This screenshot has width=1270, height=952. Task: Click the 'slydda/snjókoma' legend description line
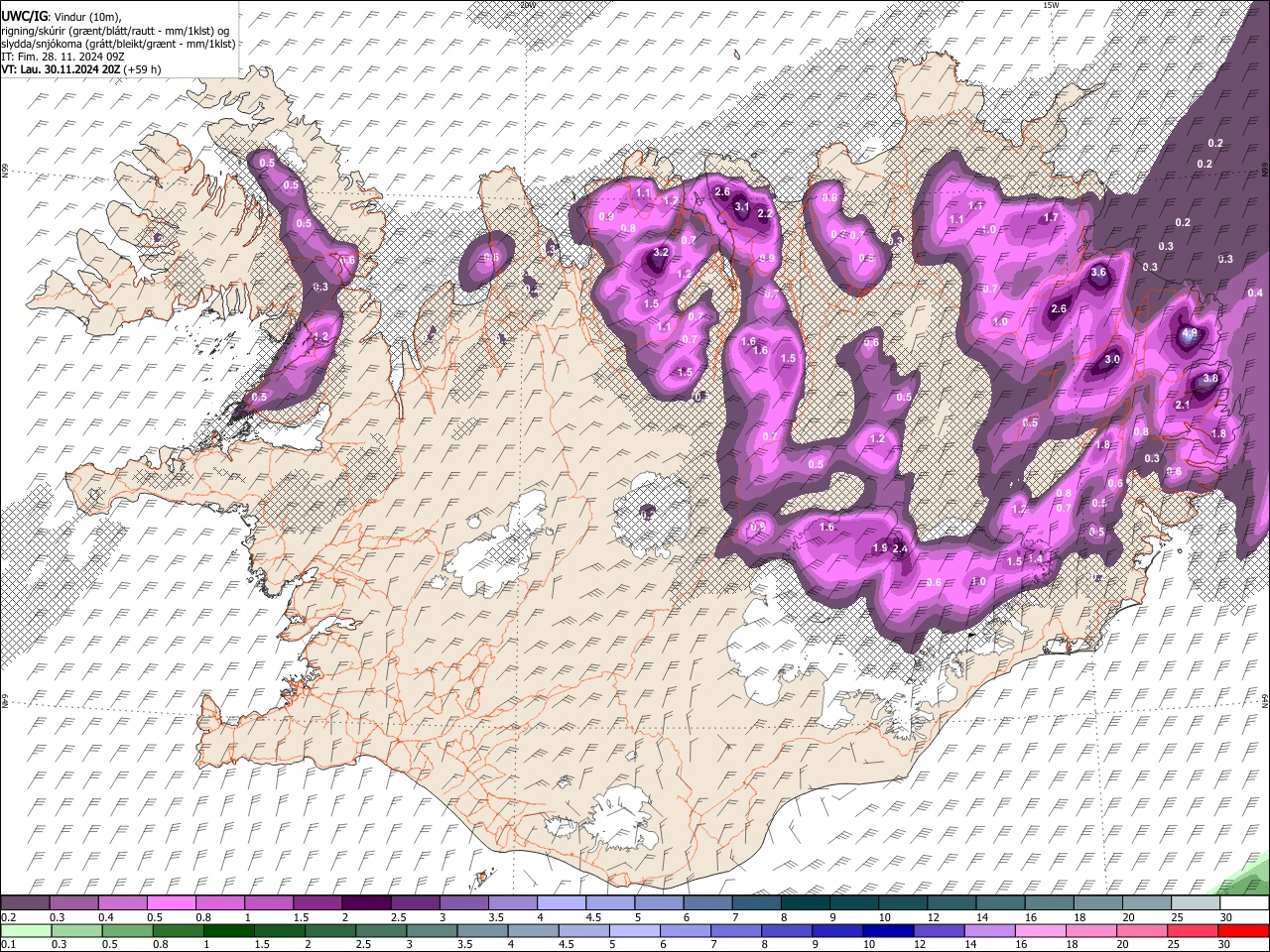click(x=118, y=44)
